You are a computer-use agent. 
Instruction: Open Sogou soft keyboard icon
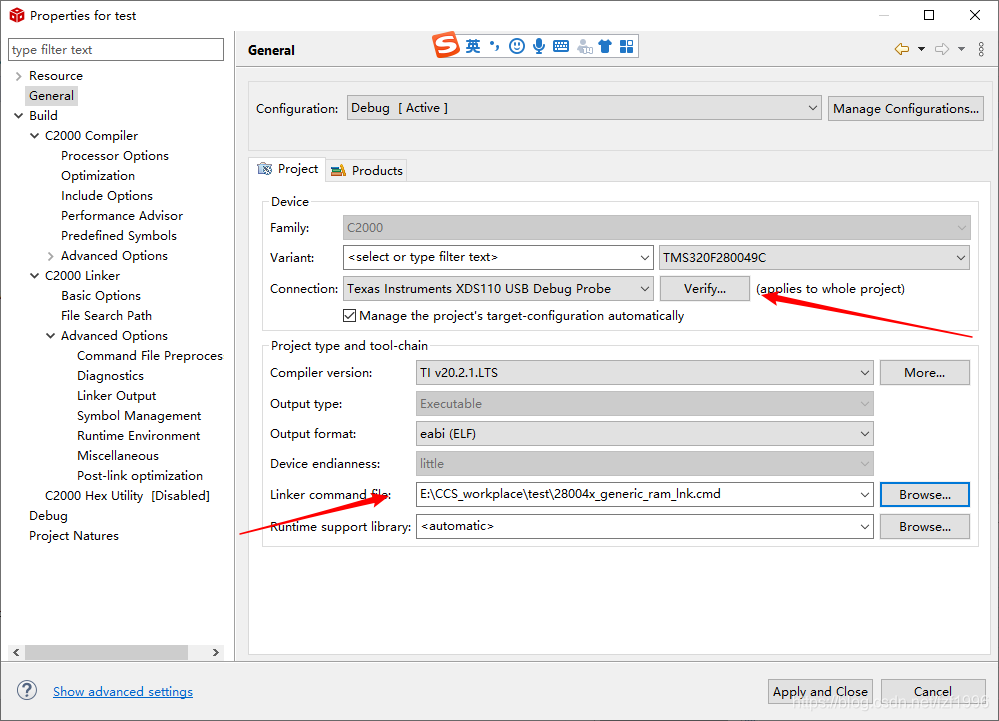[561, 46]
